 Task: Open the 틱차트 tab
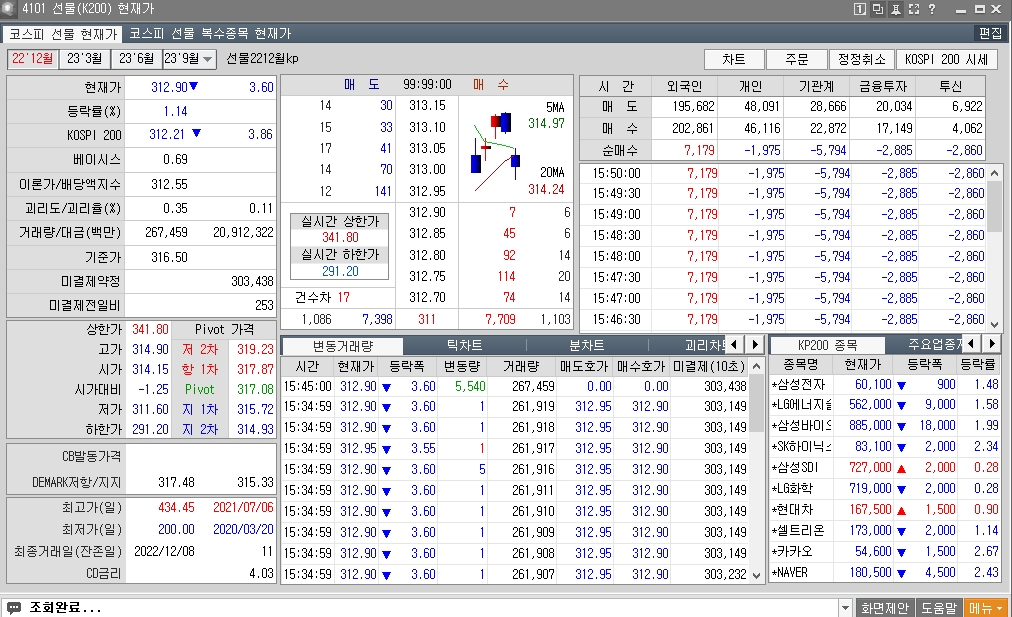[x=463, y=345]
